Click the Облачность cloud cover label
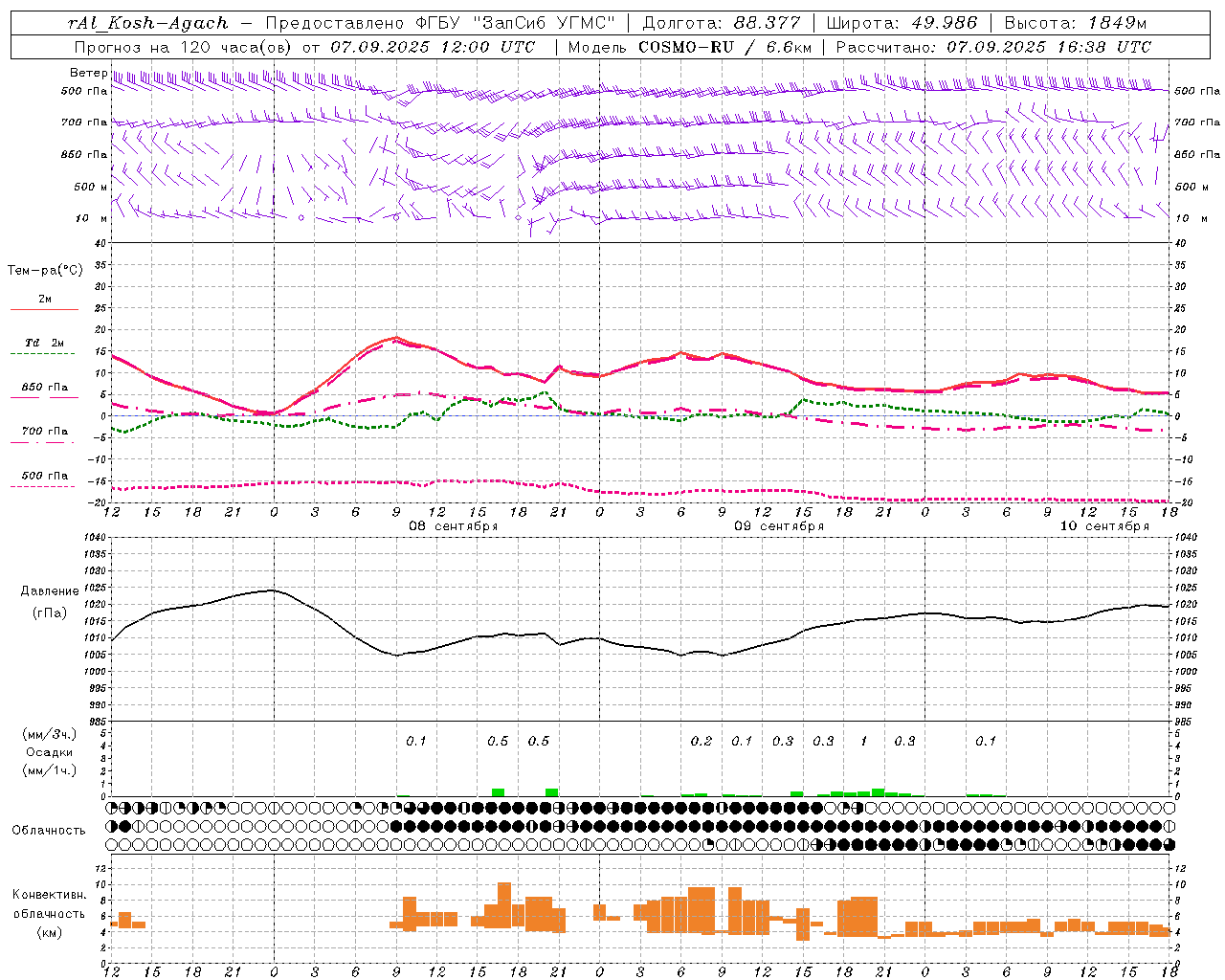The image size is (1225, 980). pos(49,831)
